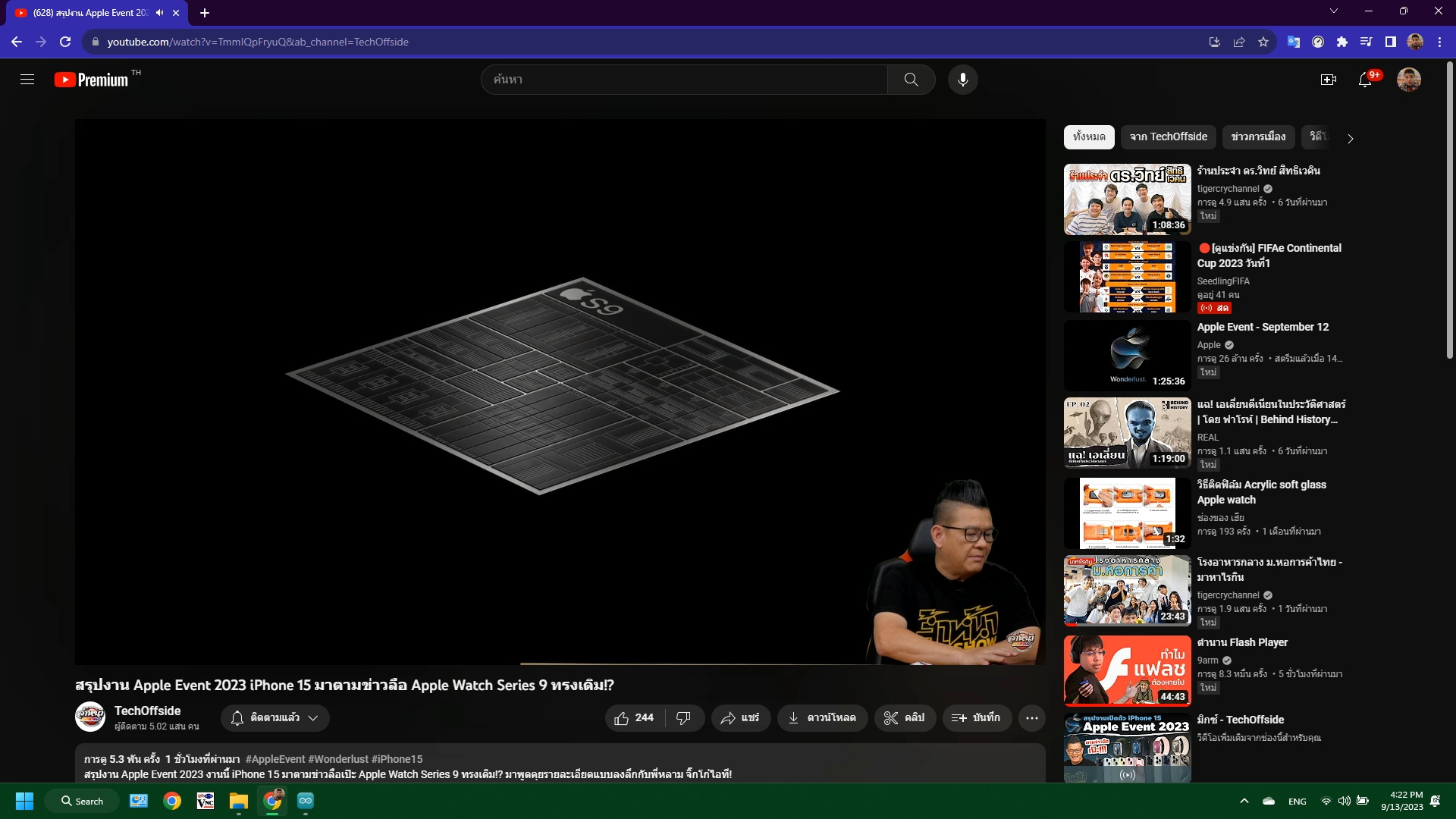
Task: Bookmark this page with star icon
Action: click(1263, 42)
